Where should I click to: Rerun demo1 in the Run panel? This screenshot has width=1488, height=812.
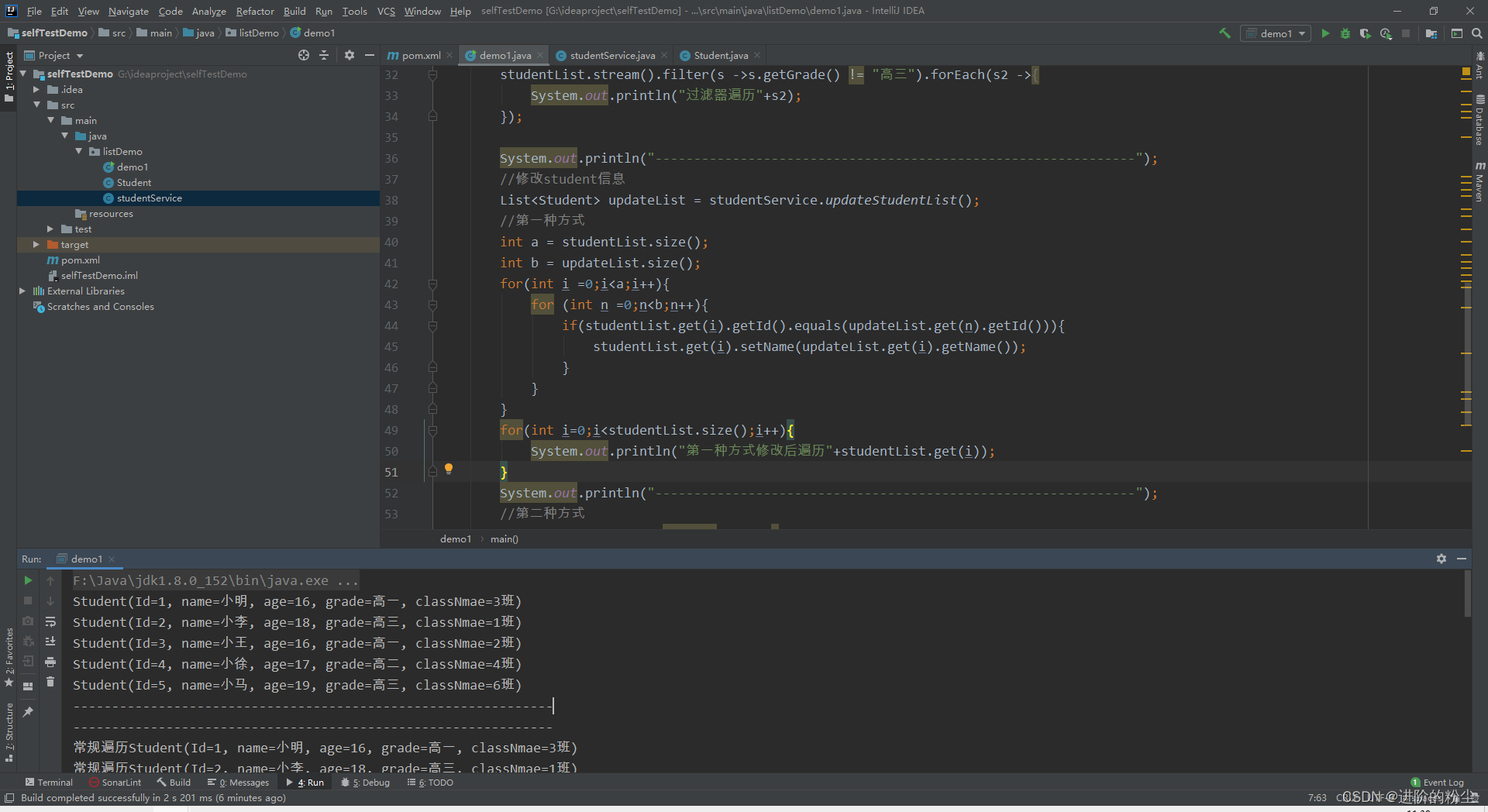(28, 580)
